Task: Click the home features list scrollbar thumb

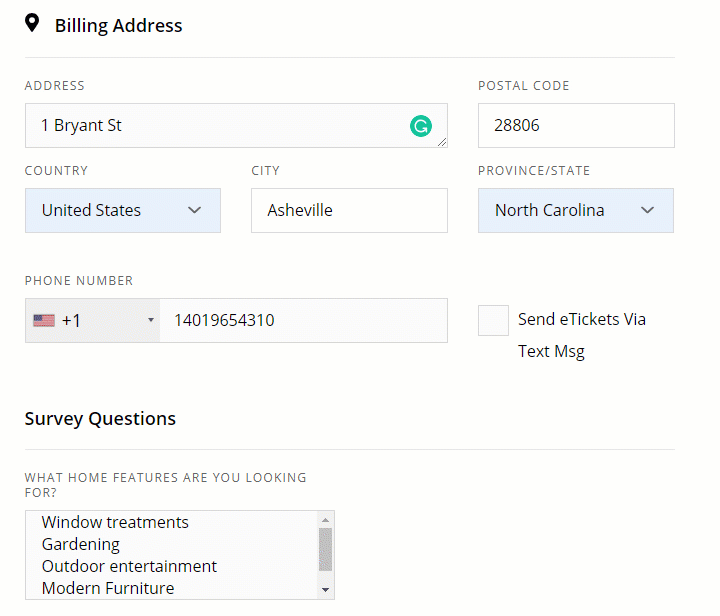Action: [x=325, y=548]
